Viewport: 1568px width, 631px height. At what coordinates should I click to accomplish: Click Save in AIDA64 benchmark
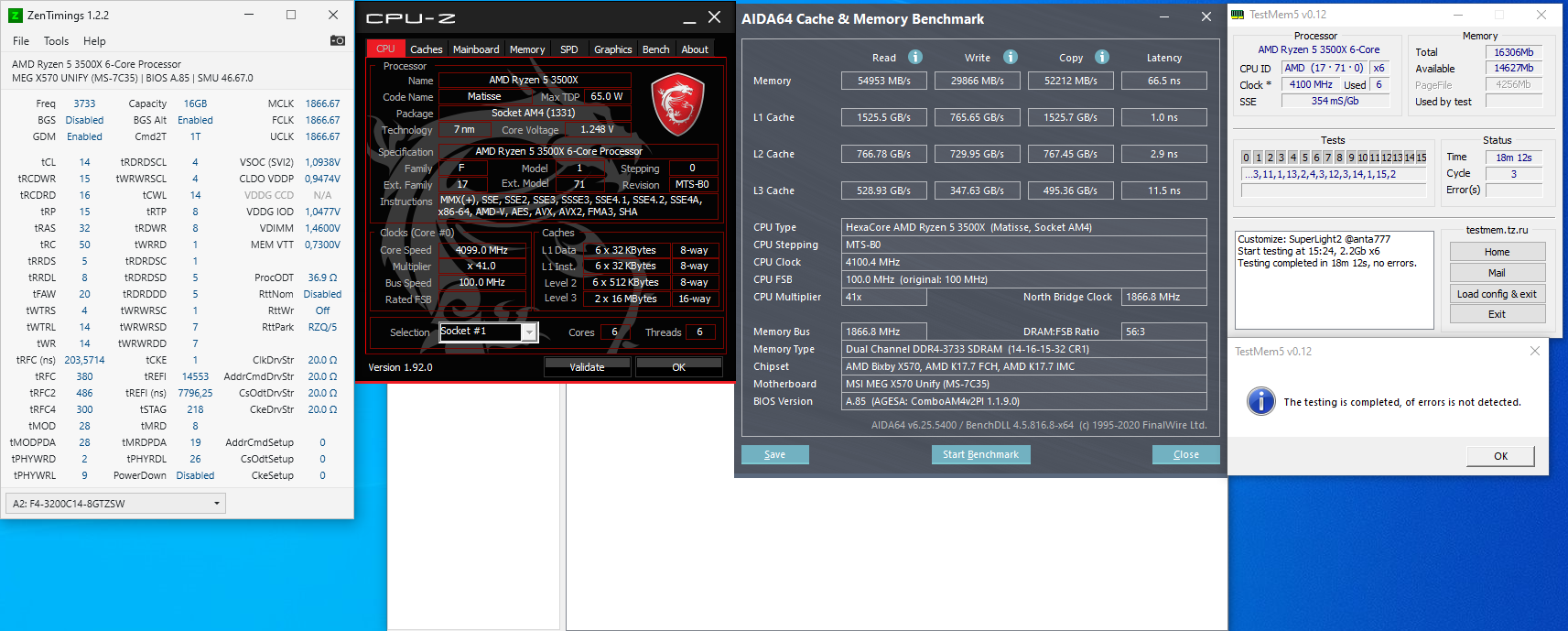pyautogui.click(x=774, y=454)
